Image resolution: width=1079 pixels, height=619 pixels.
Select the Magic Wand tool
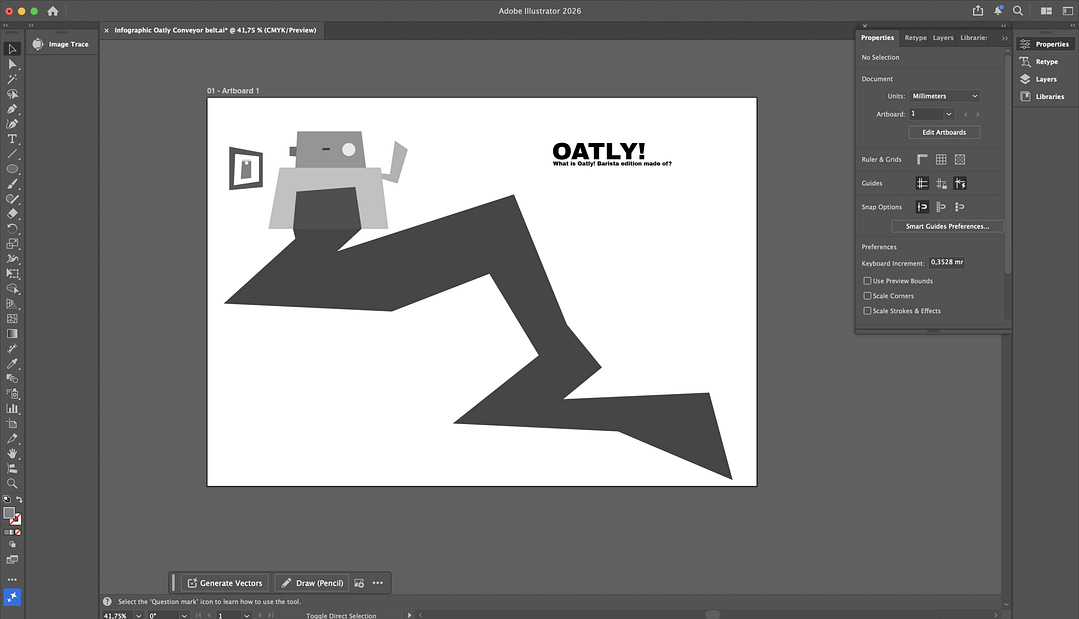13,79
